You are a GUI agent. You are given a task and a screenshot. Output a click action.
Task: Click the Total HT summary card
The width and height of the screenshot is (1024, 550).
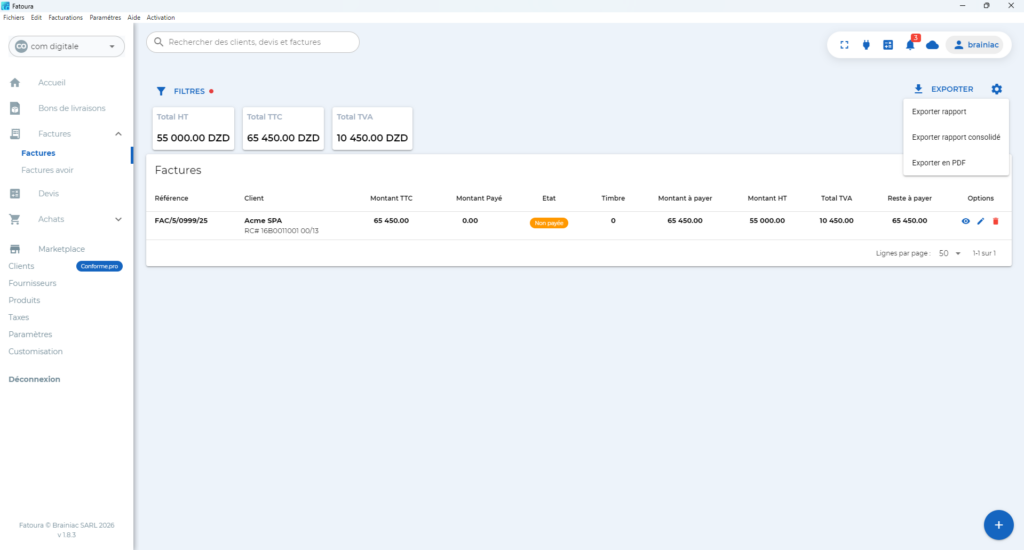click(193, 129)
